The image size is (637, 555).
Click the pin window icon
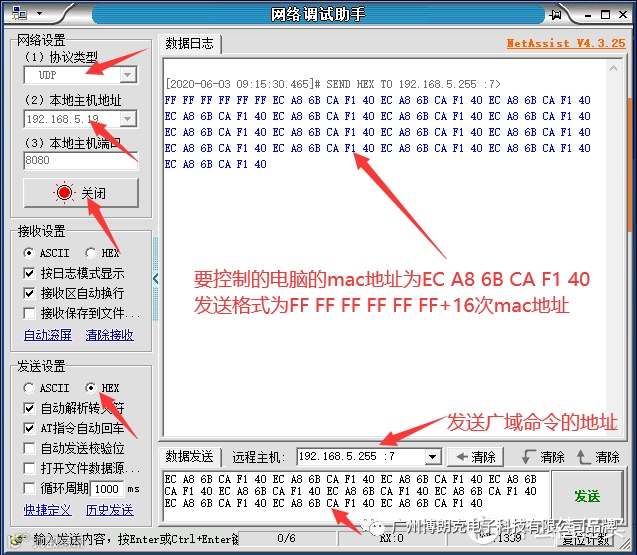555,15
